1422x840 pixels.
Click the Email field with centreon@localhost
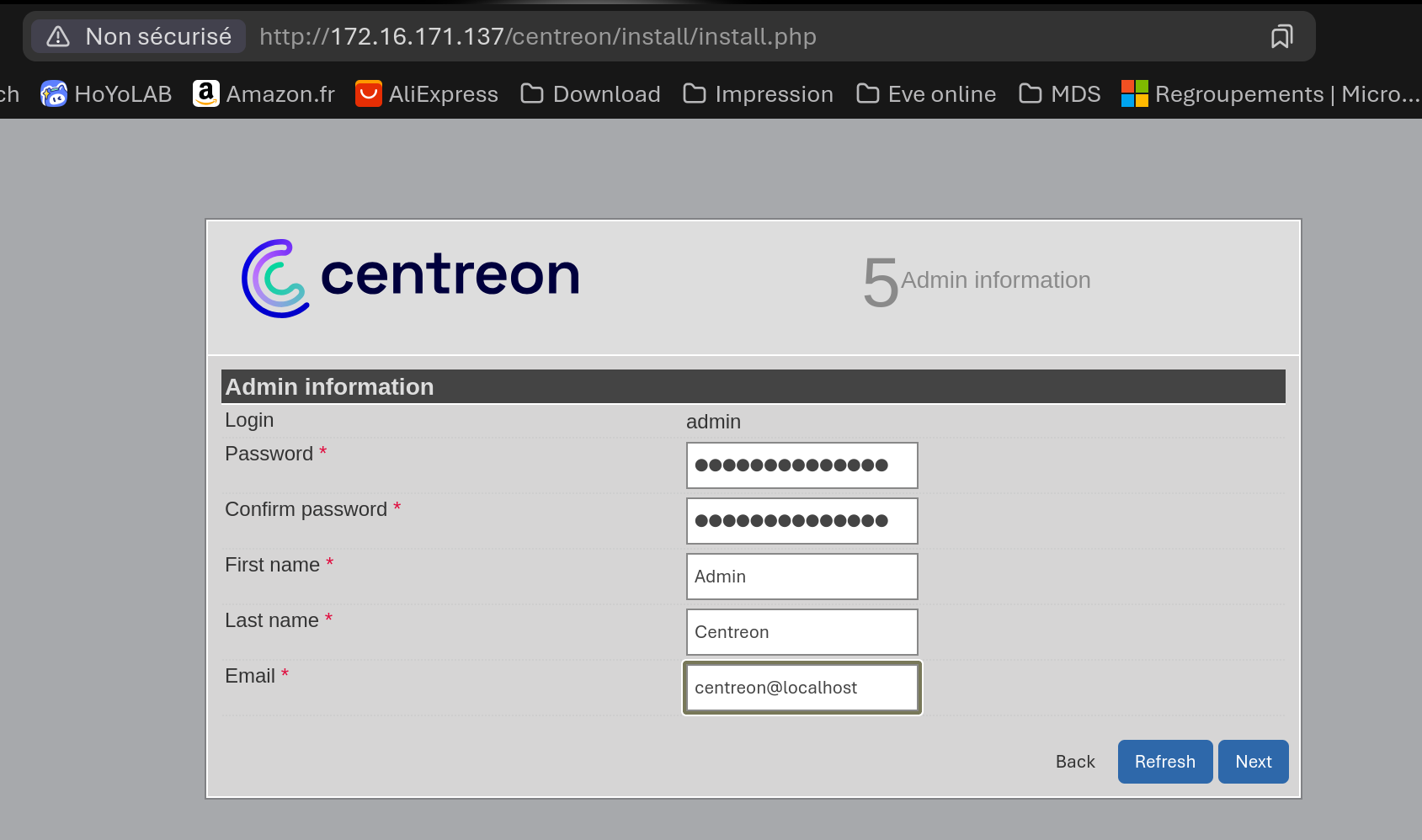coord(802,688)
